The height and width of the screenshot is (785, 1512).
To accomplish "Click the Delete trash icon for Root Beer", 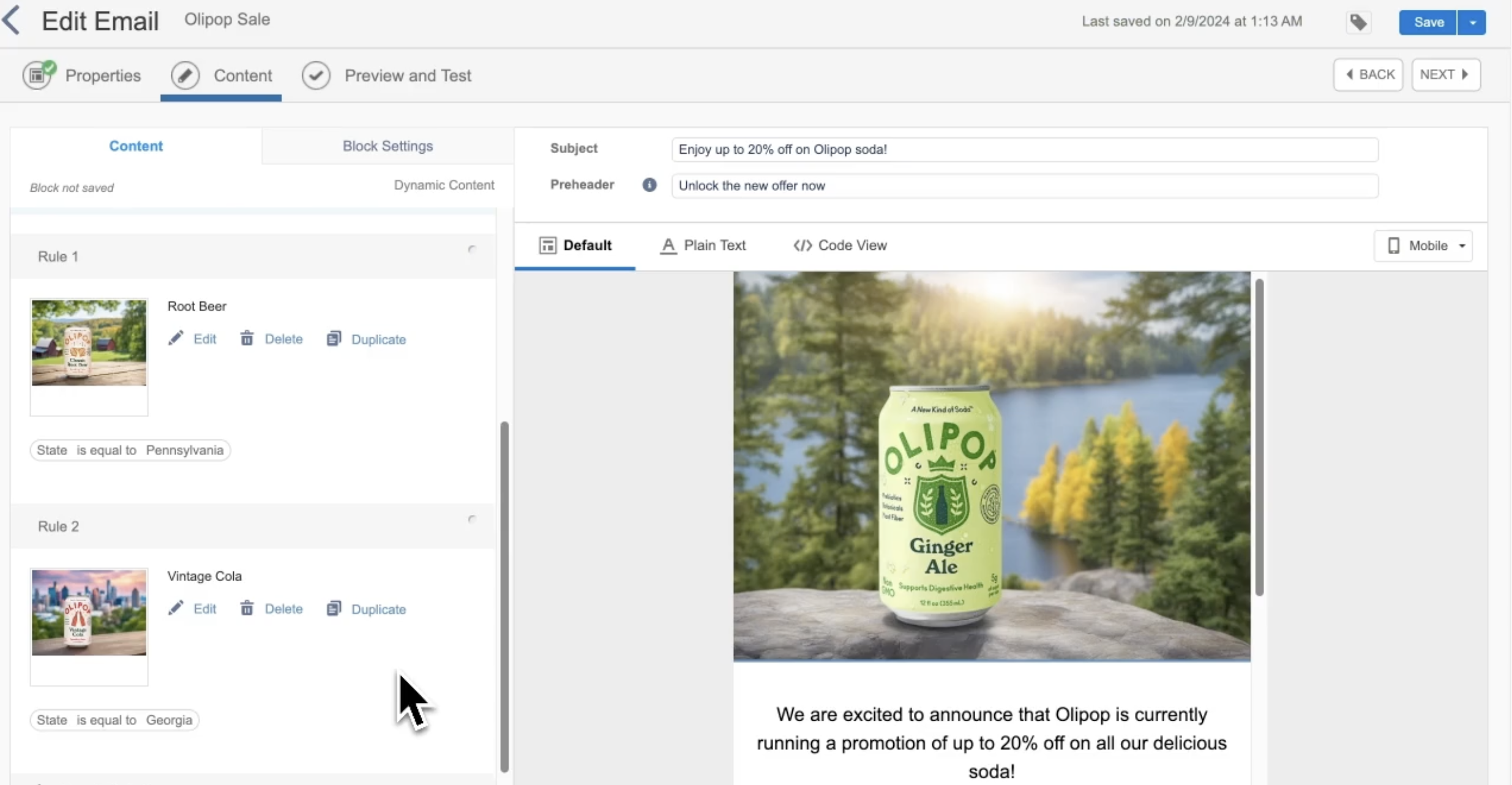I will click(247, 338).
